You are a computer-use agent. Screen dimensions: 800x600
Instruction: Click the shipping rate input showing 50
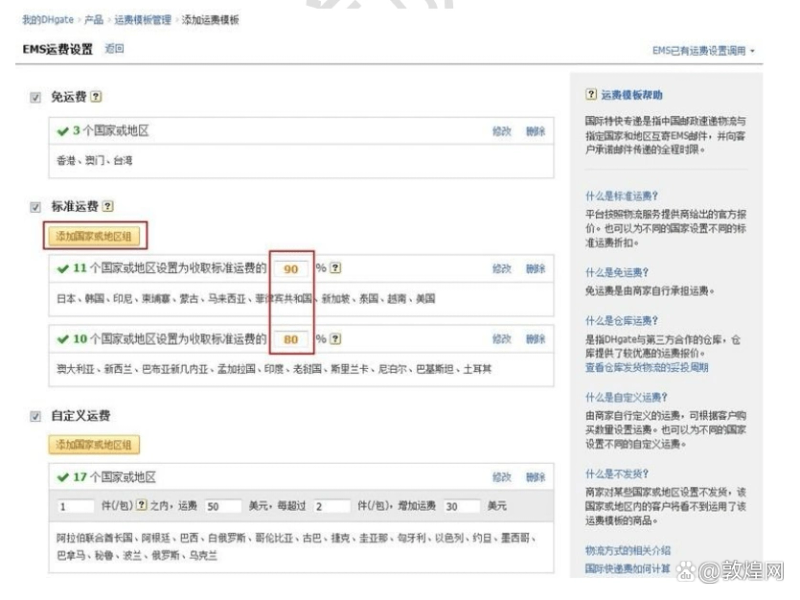(x=222, y=505)
